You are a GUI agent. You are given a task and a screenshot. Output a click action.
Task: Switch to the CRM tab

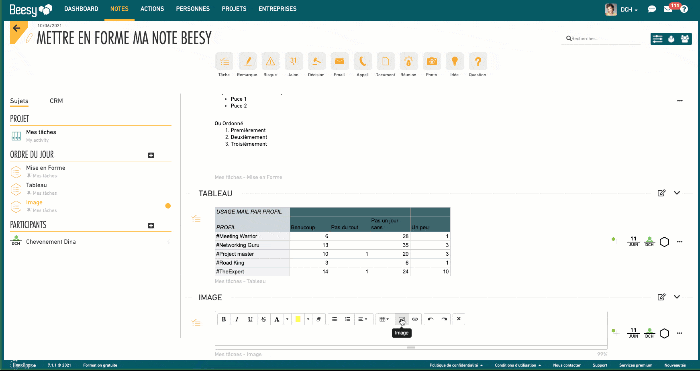click(x=56, y=101)
